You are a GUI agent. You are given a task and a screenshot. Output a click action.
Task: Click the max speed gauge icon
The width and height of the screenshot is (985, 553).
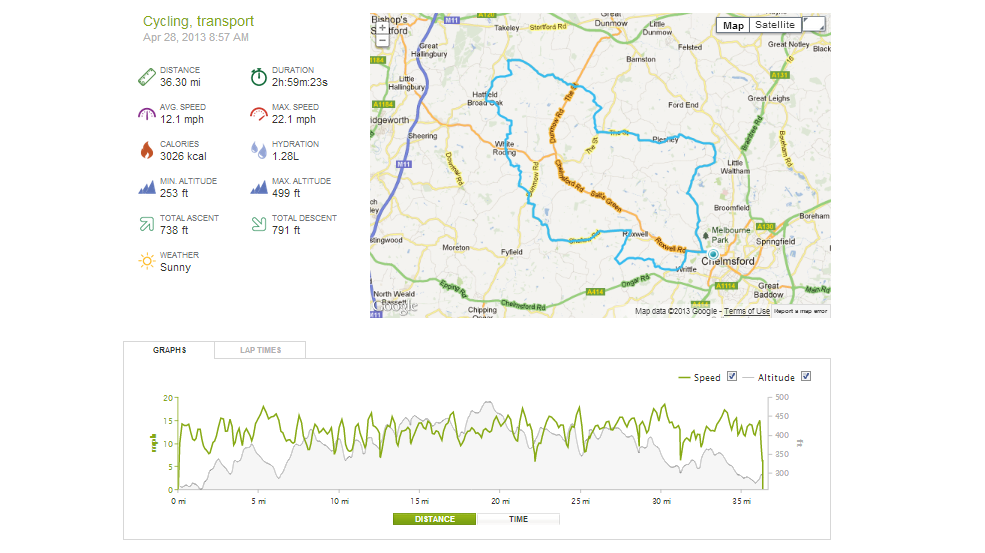(x=258, y=113)
